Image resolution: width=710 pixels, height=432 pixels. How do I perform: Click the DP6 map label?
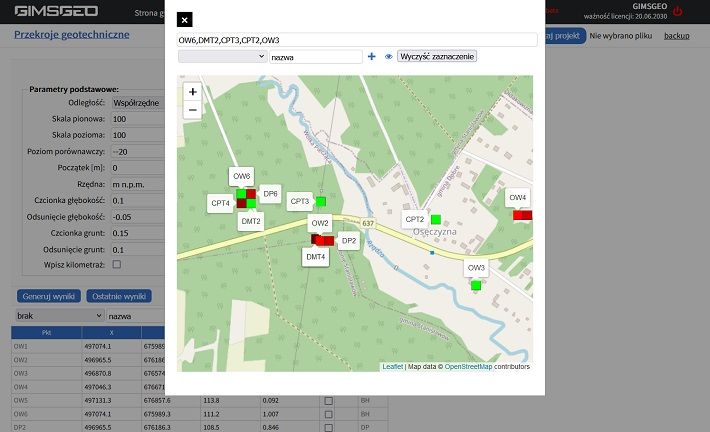[270, 194]
